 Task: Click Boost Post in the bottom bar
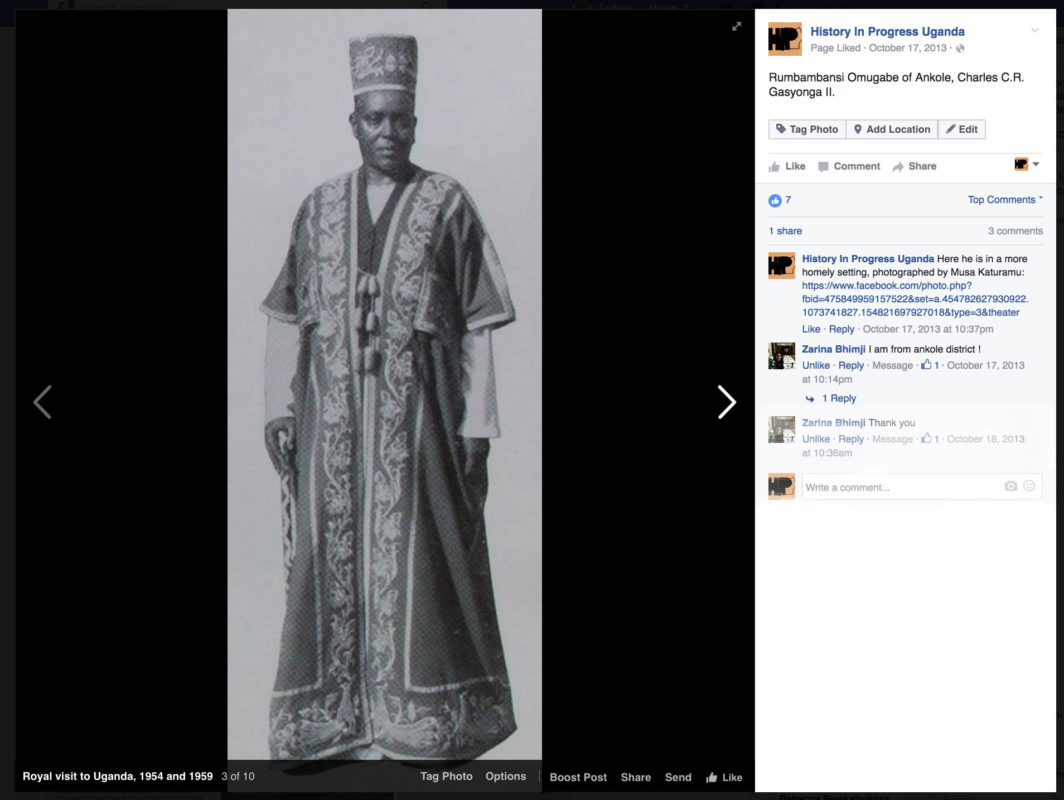click(x=578, y=777)
